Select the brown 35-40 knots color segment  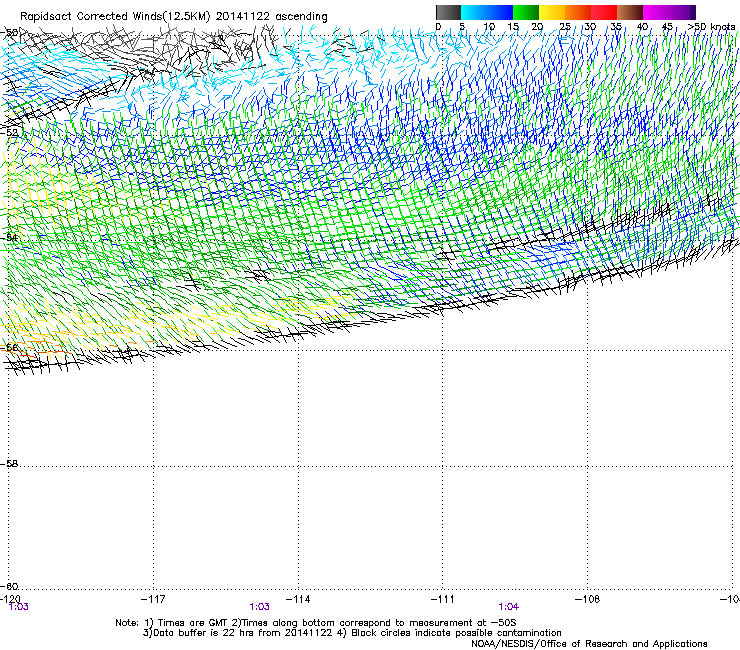(630, 12)
